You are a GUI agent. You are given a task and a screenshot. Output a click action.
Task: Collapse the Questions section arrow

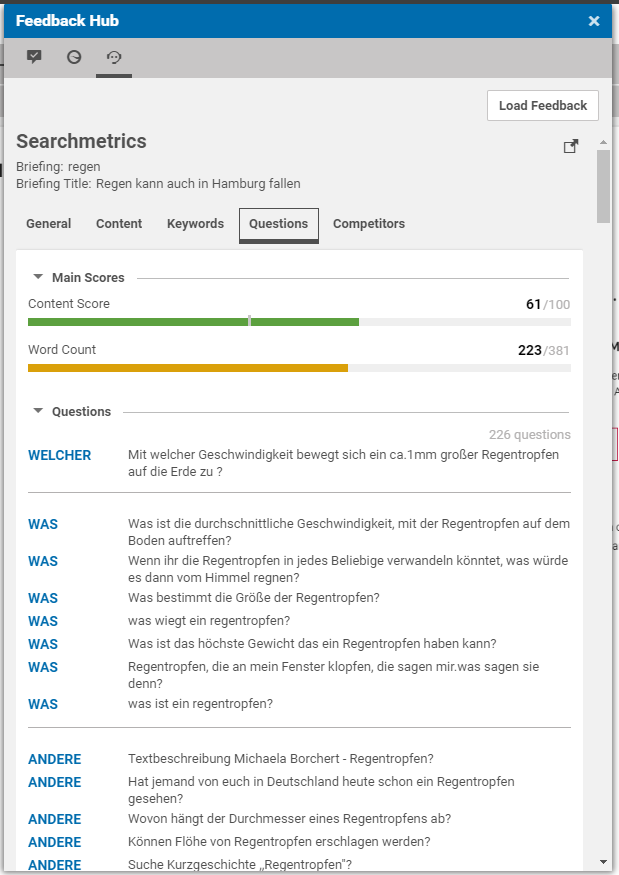(38, 411)
